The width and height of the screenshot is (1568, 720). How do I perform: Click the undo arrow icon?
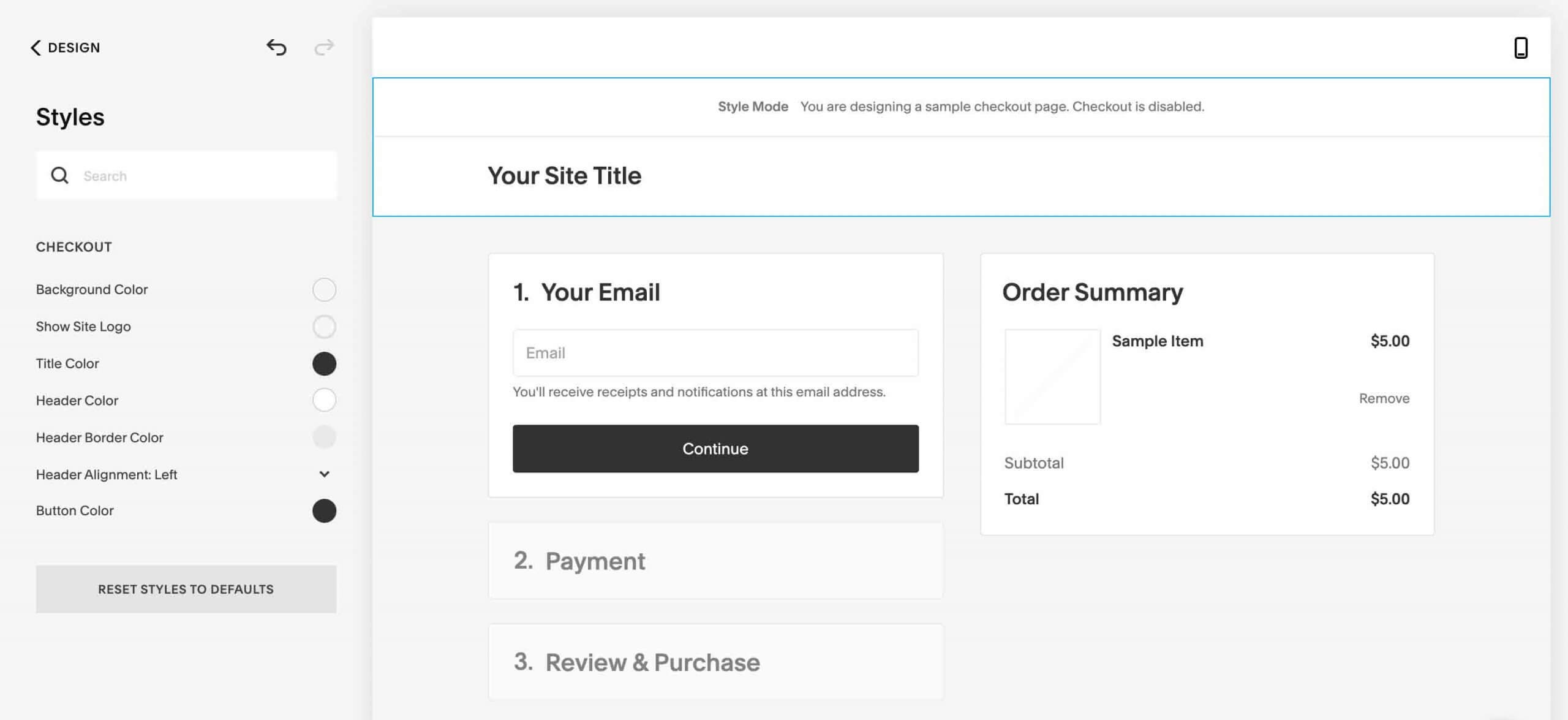[x=276, y=47]
